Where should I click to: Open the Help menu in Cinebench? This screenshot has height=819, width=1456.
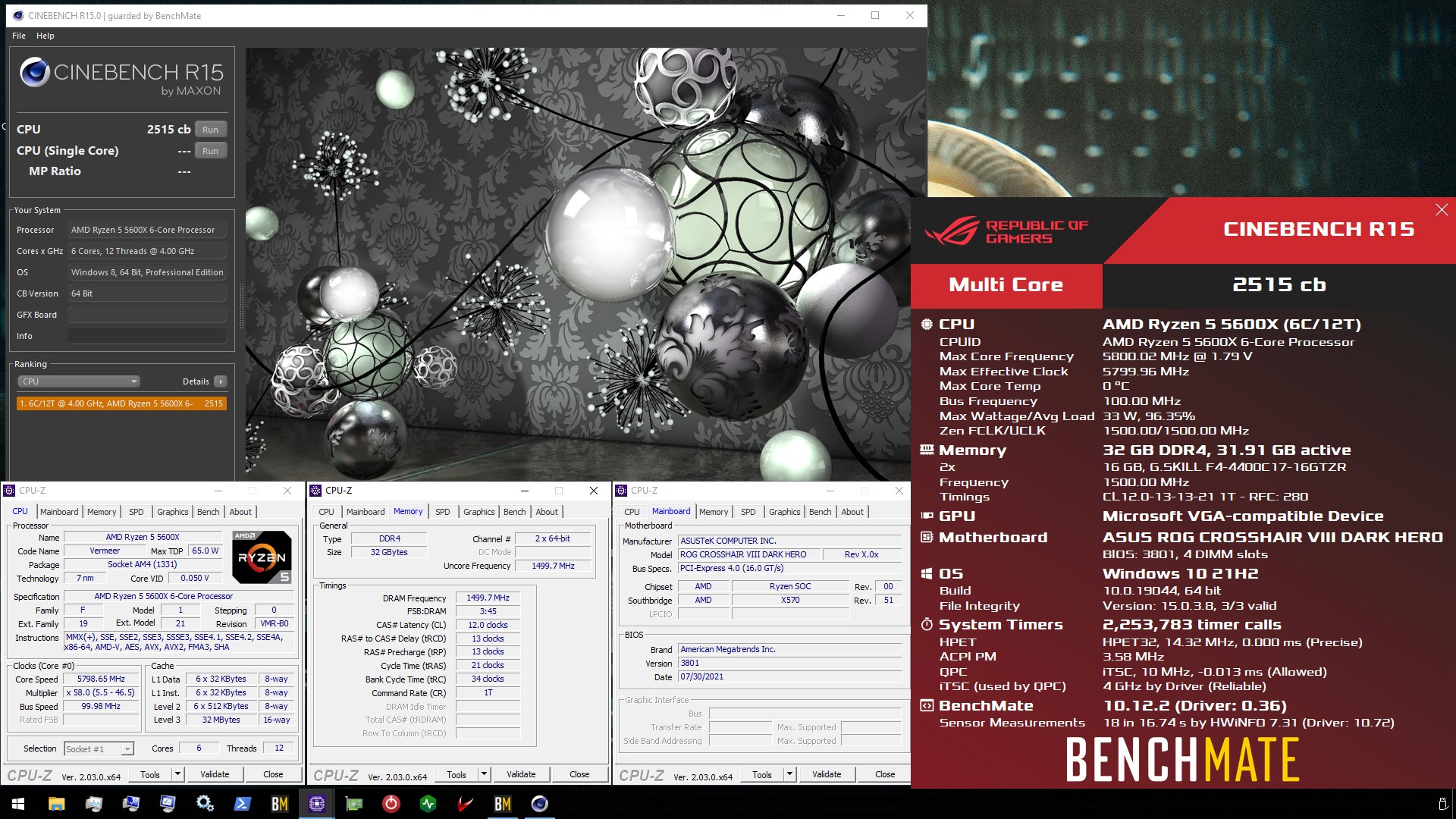45,36
